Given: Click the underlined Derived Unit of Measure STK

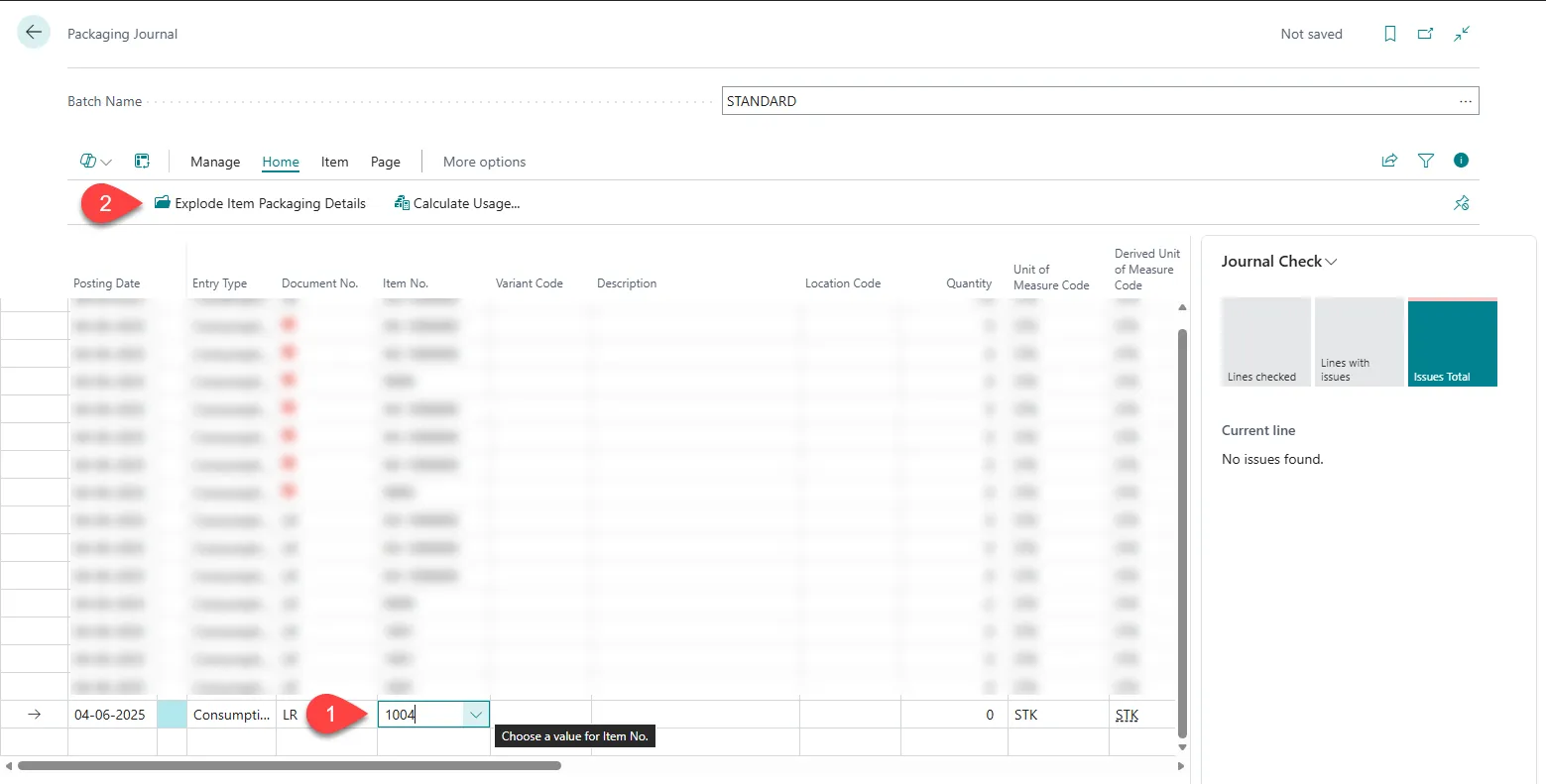Looking at the screenshot, I should 1127,715.
